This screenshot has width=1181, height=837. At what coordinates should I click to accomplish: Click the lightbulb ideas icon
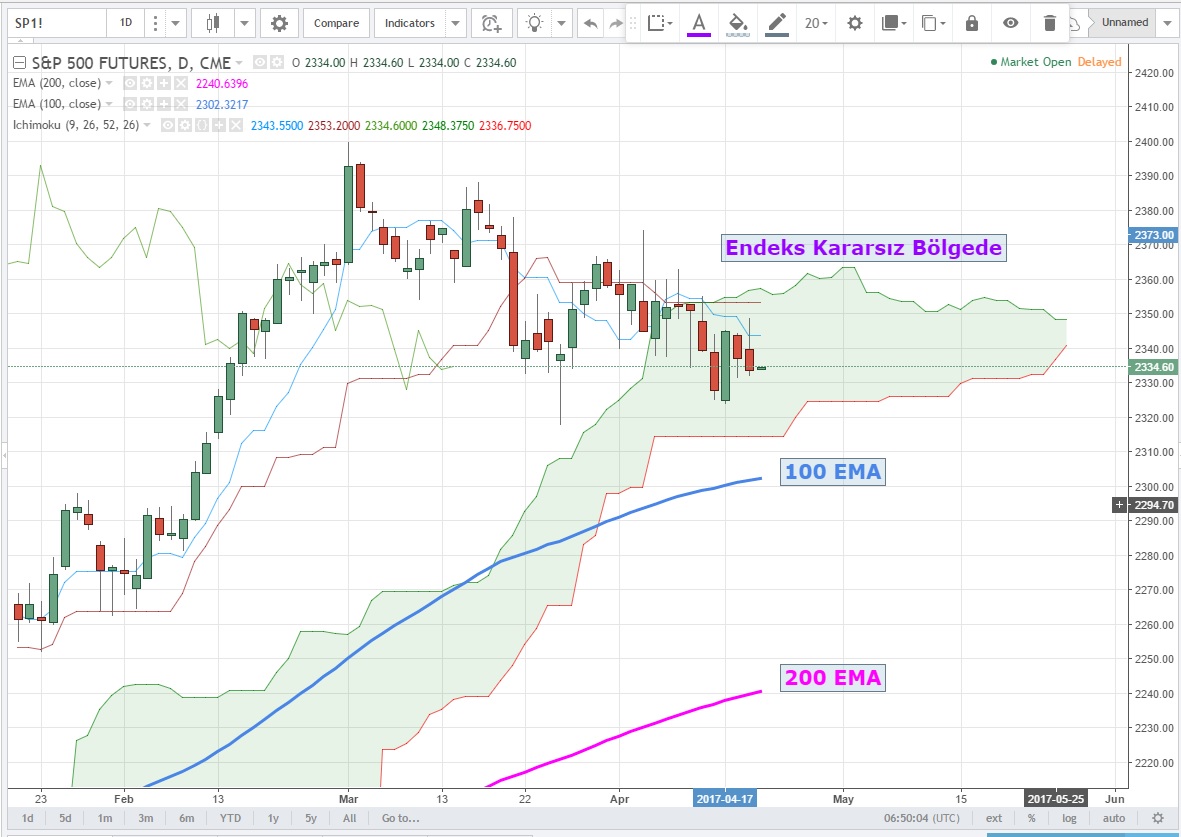(x=536, y=23)
